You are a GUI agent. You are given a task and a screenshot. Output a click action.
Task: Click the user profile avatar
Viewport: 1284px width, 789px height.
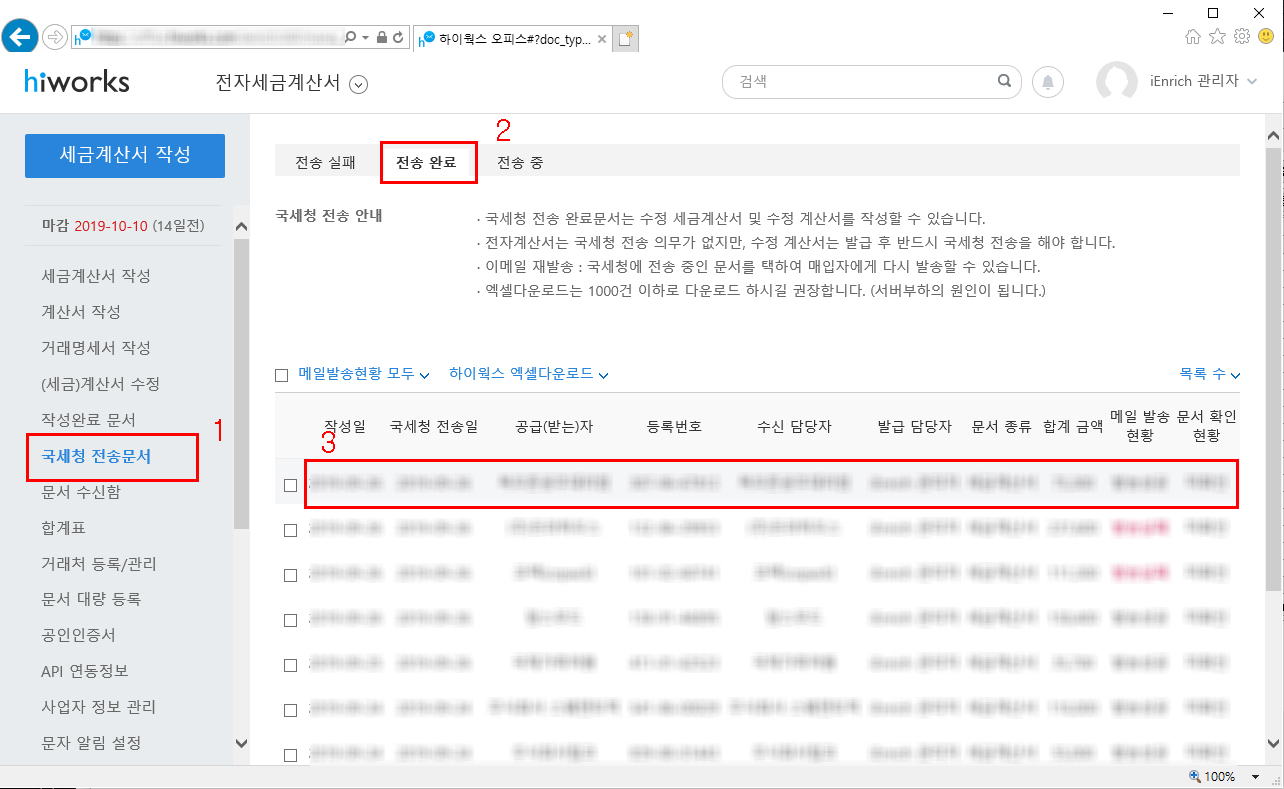point(1116,82)
